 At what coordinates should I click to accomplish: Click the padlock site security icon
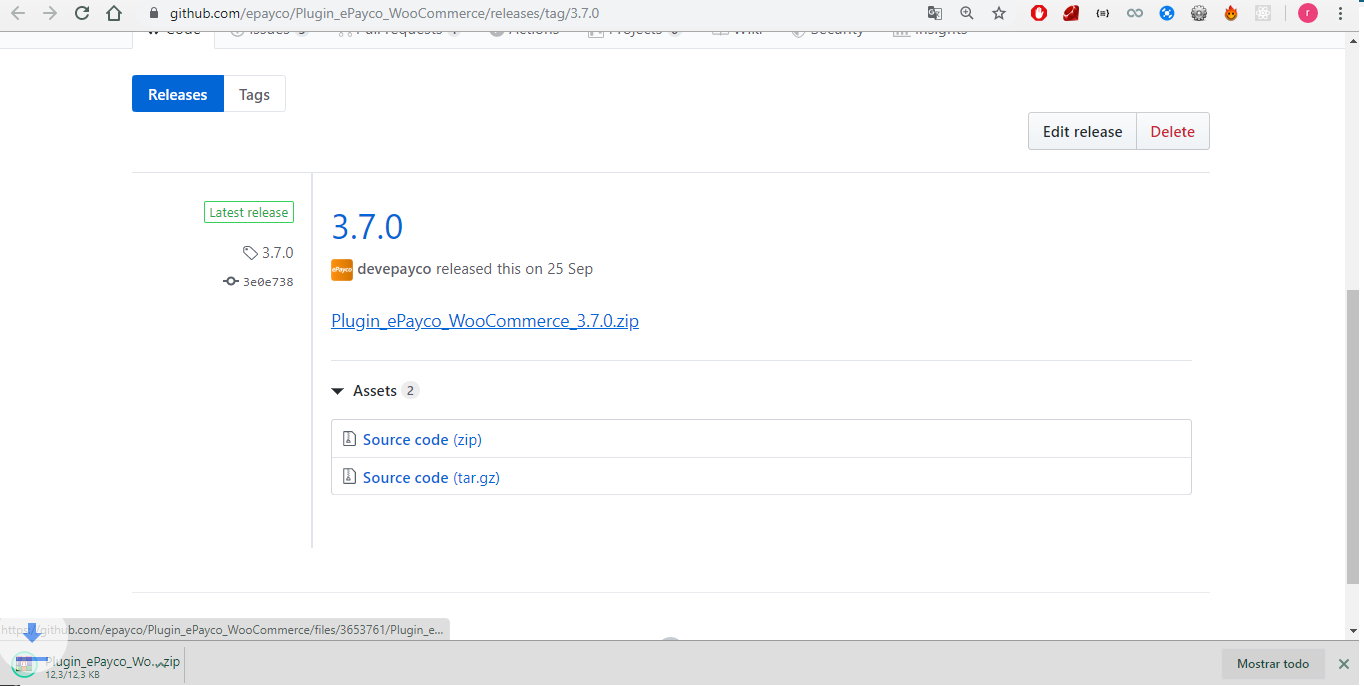[x=153, y=13]
